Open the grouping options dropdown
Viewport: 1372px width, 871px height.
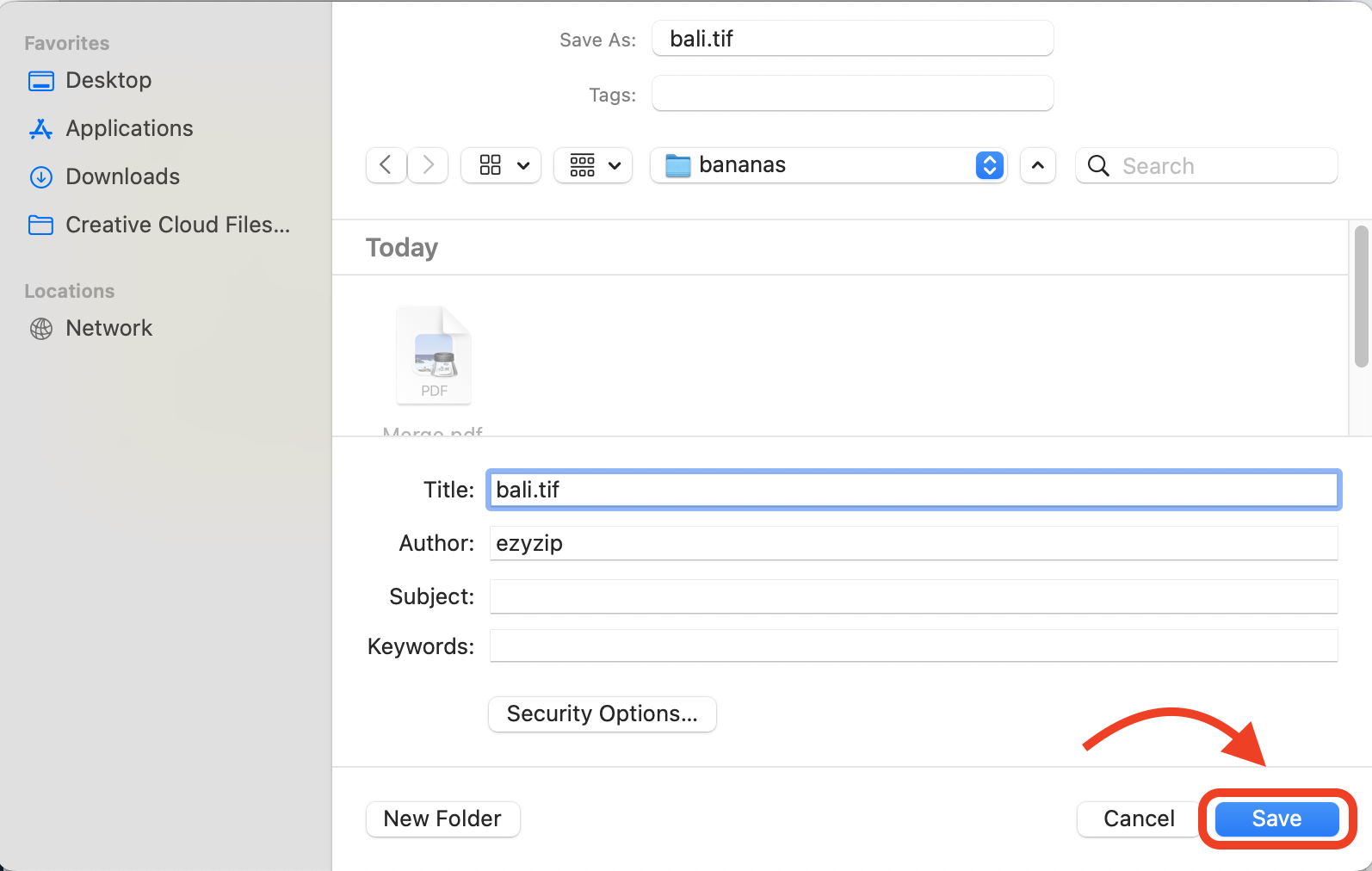[594, 165]
